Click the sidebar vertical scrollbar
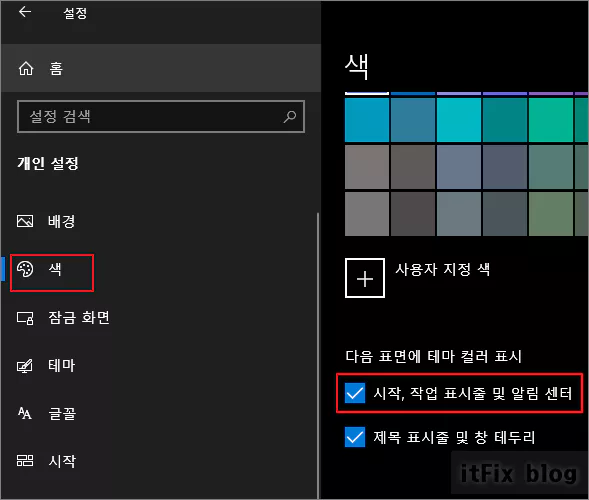589x500 pixels. point(318,355)
